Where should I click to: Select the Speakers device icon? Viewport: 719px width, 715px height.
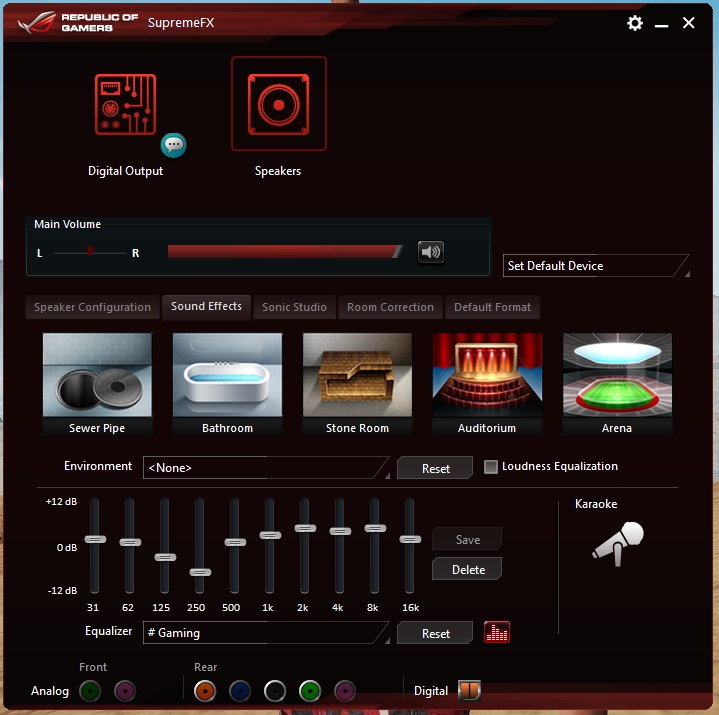click(278, 104)
